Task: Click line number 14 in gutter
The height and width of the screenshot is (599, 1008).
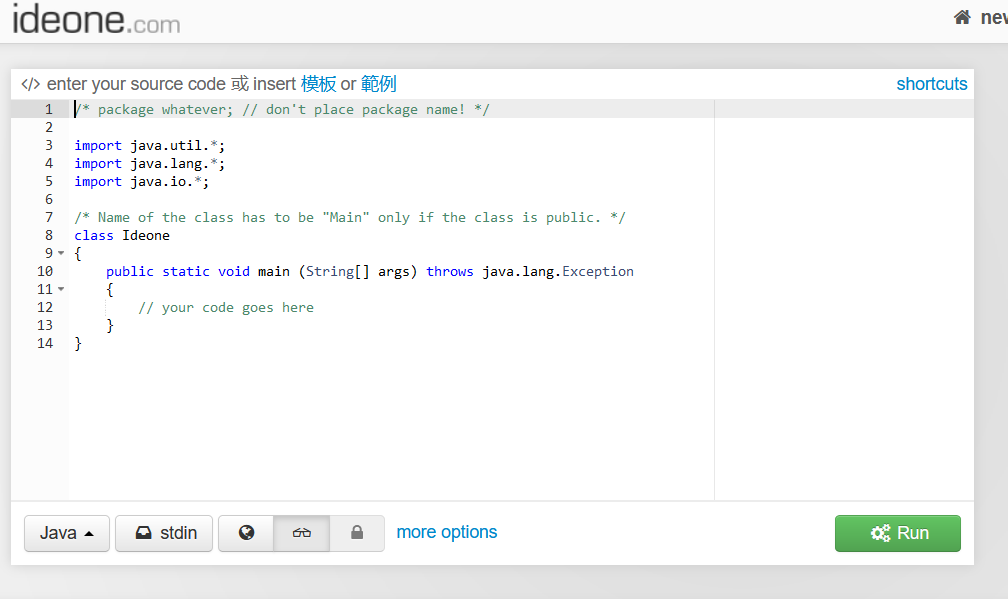Action: click(45, 343)
